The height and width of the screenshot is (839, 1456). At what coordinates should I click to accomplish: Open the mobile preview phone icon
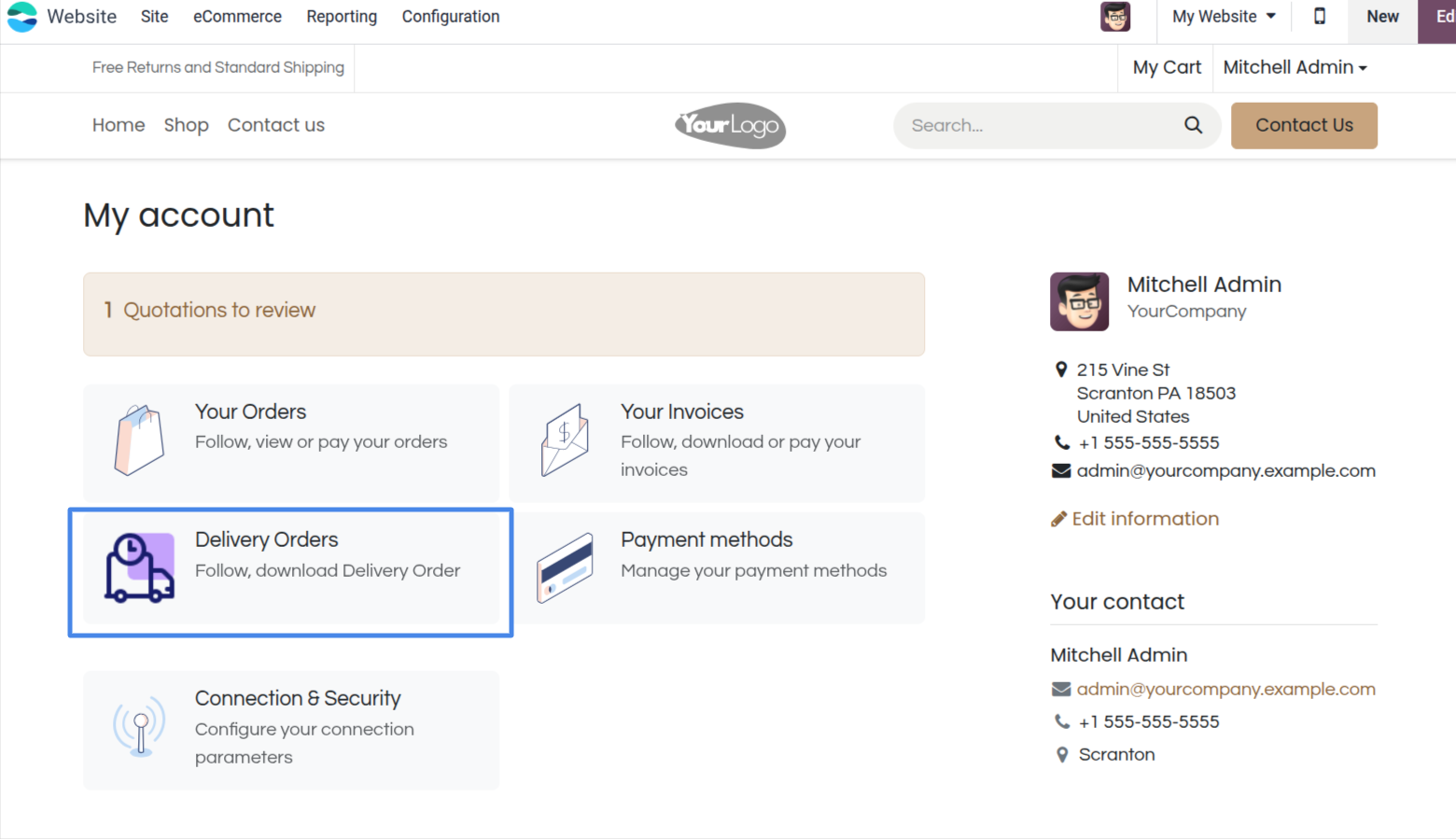1320,16
